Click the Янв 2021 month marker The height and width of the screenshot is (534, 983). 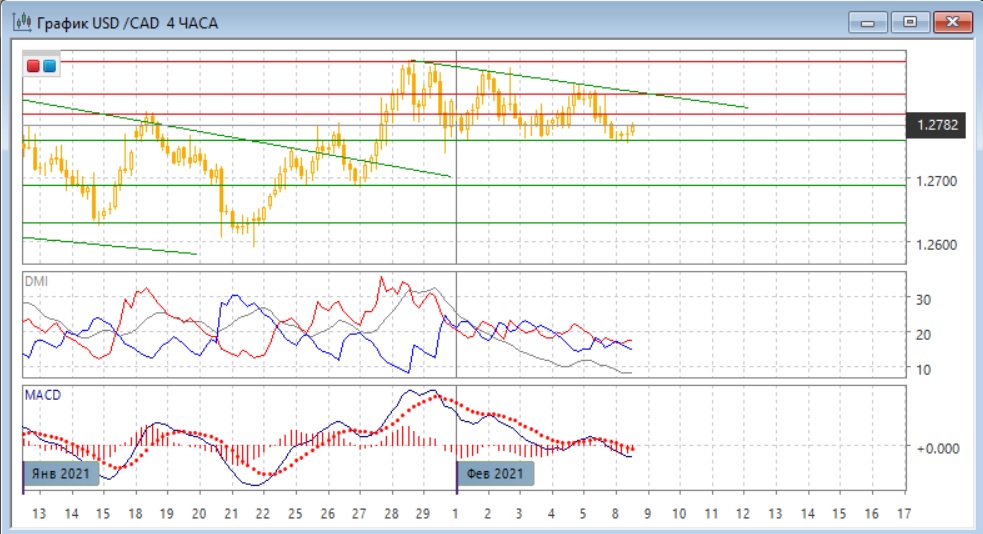(61, 473)
